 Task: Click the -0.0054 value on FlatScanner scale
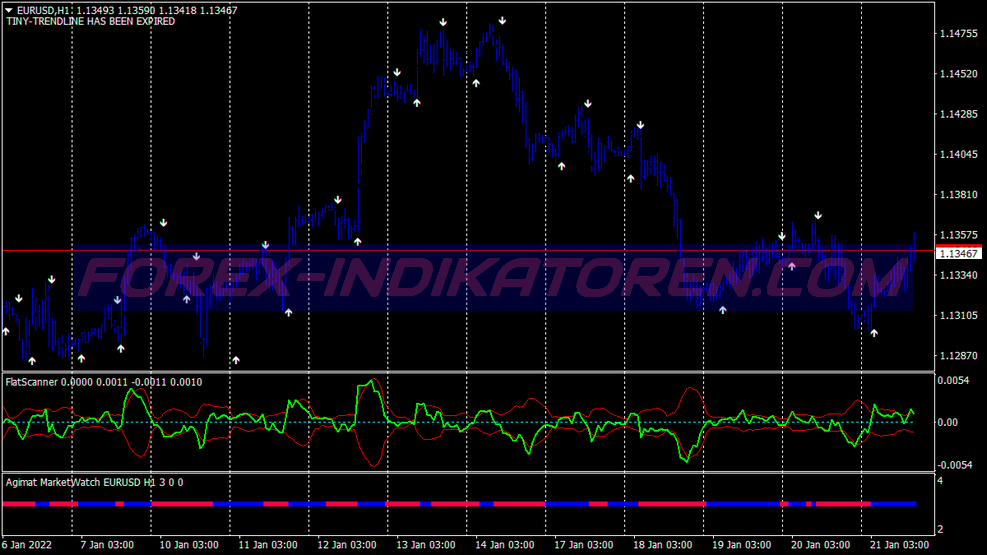(953, 465)
